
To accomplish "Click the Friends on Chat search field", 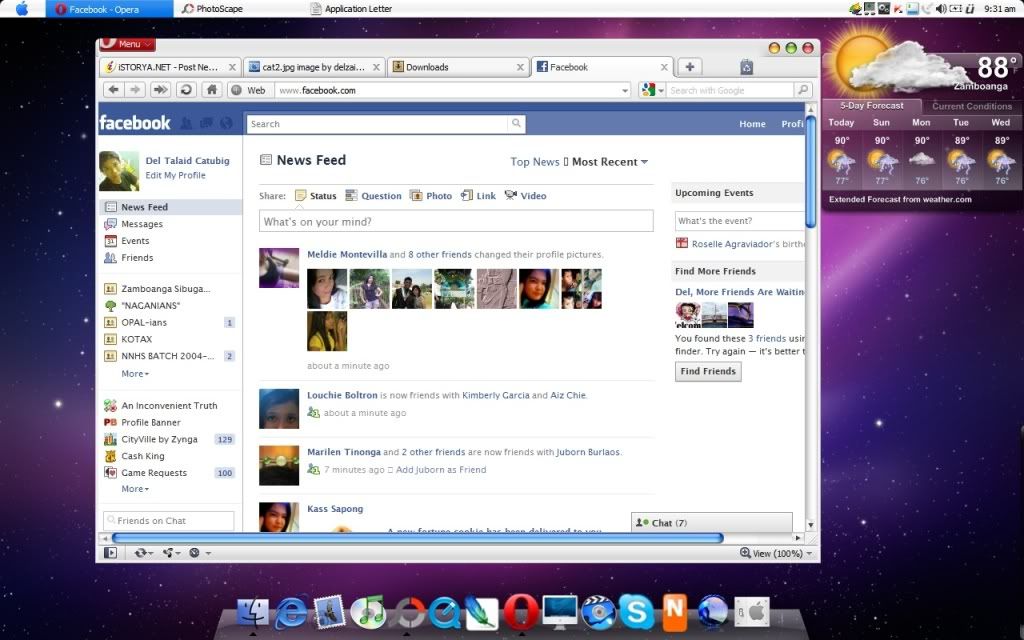I will pos(168,520).
